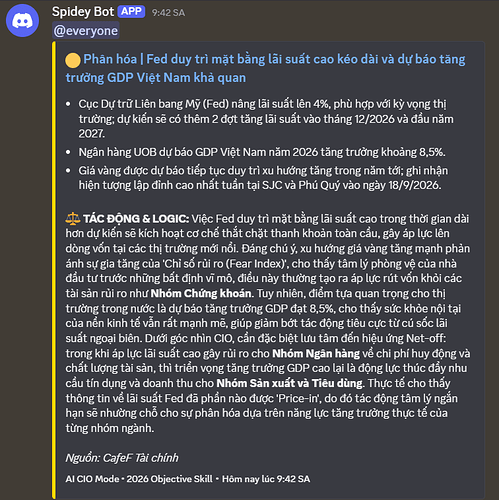The image size is (499, 500).
Task: Select the bold Nhóm Chứng khoán text
Action: click(x=201, y=293)
